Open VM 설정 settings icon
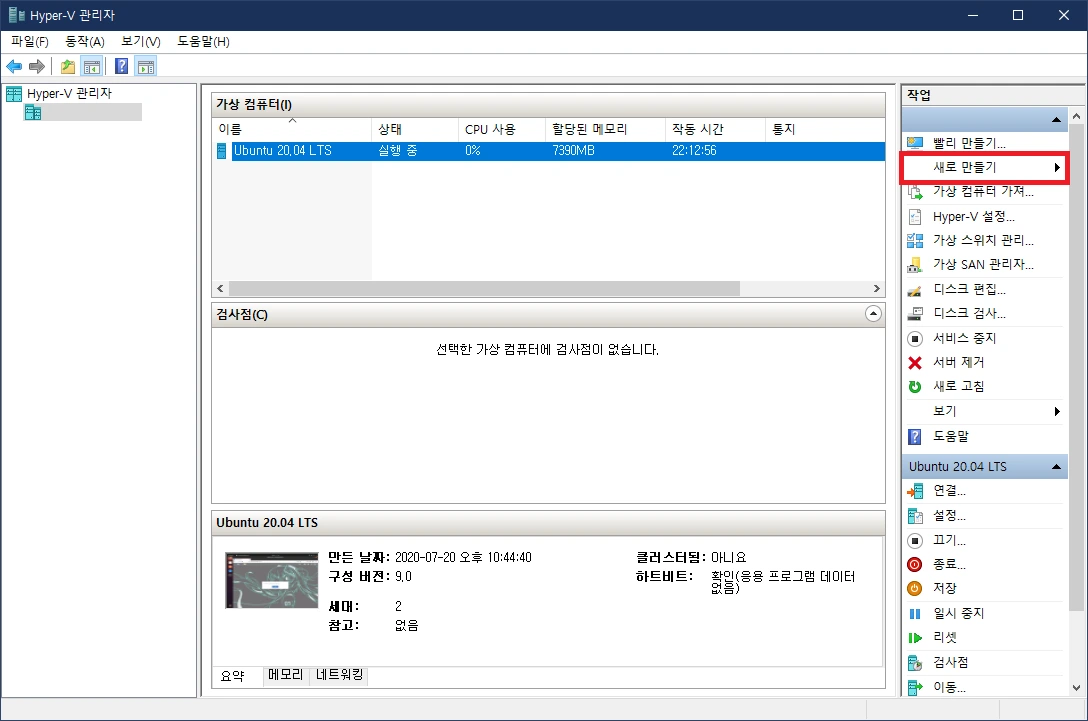This screenshot has width=1088, height=721. point(915,516)
